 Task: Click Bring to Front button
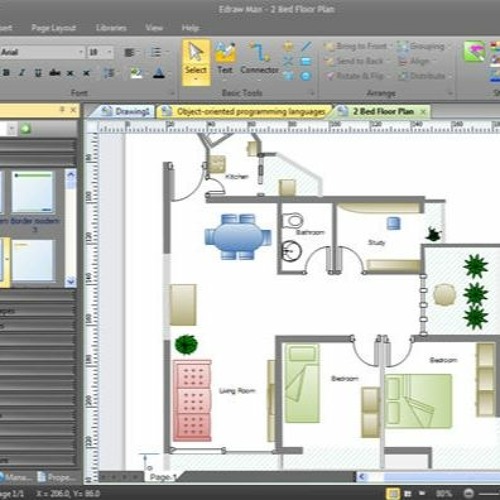tap(356, 46)
